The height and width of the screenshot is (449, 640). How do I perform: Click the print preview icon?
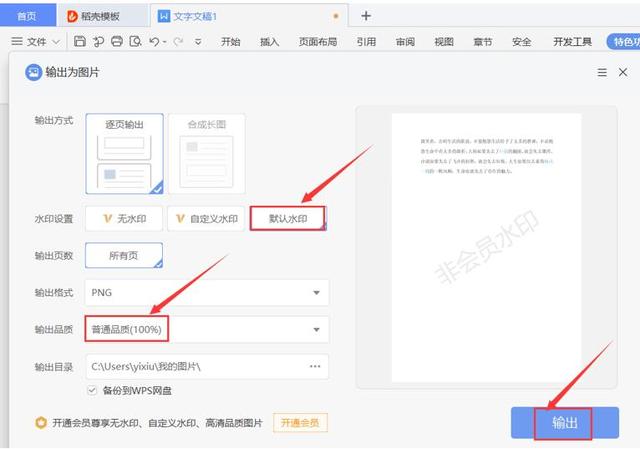[136, 42]
